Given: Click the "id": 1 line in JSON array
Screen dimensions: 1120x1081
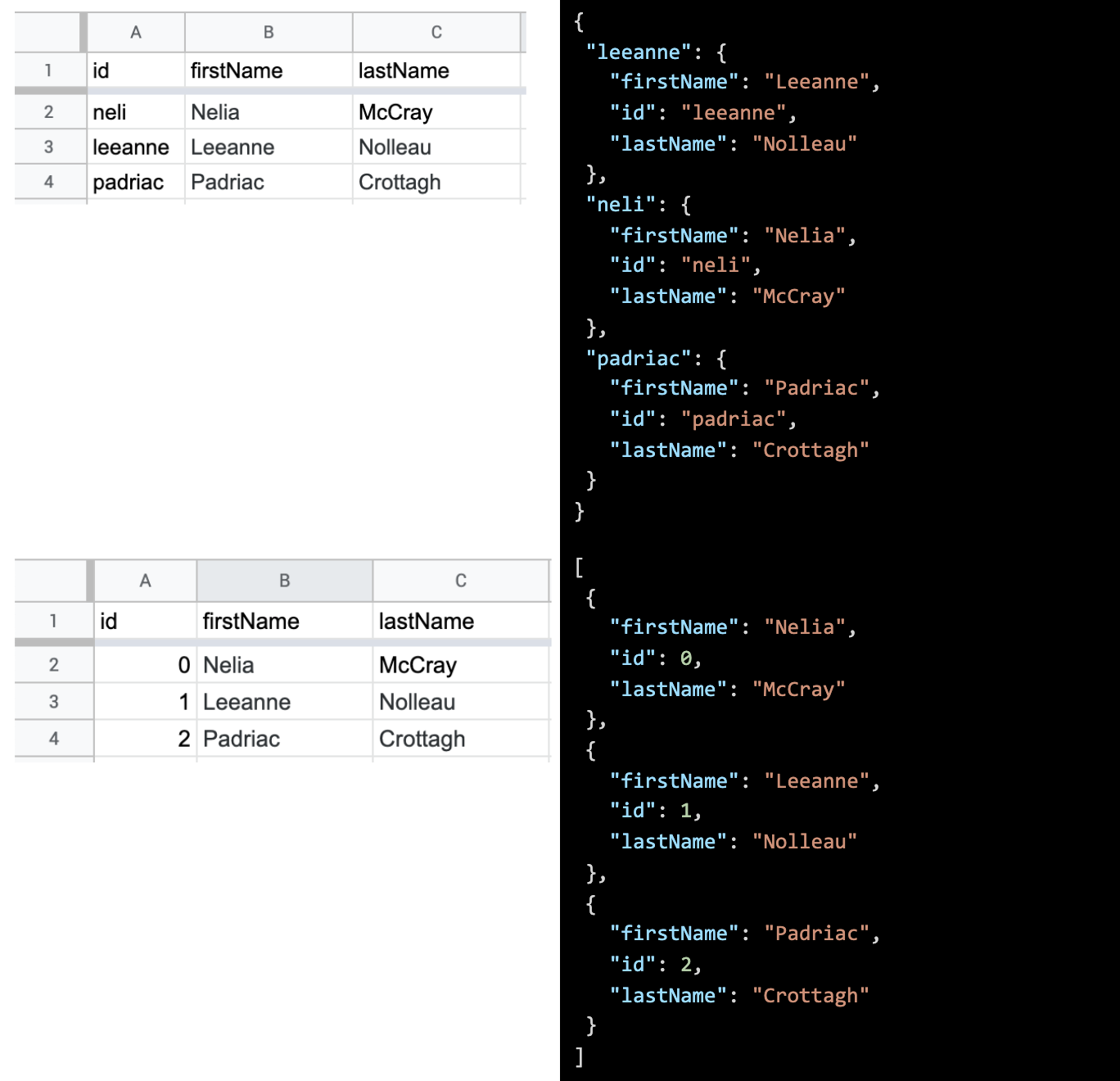Looking at the screenshot, I should 656,811.
